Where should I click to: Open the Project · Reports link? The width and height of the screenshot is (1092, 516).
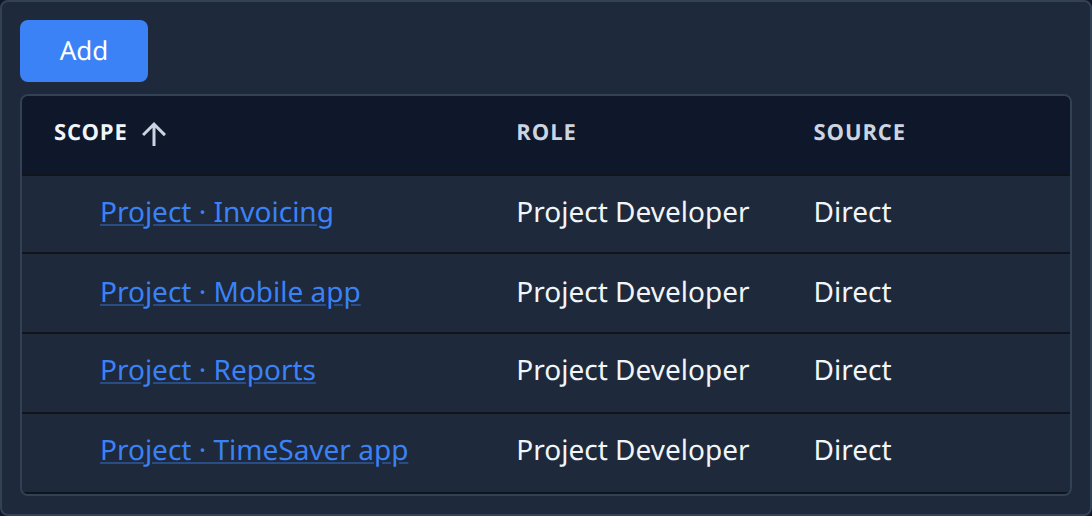tap(208, 371)
